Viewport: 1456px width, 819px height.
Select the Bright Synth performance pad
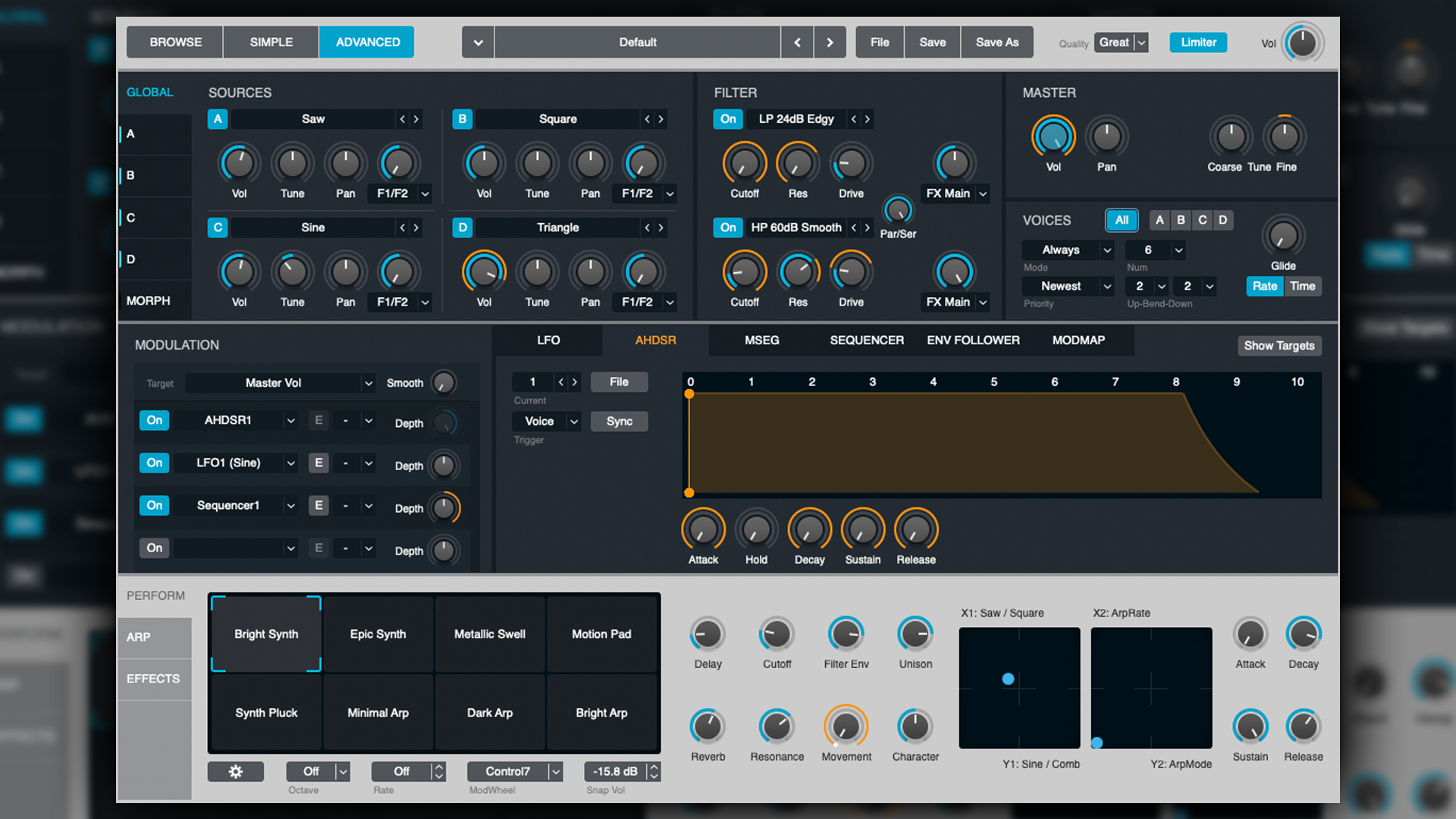(265, 634)
